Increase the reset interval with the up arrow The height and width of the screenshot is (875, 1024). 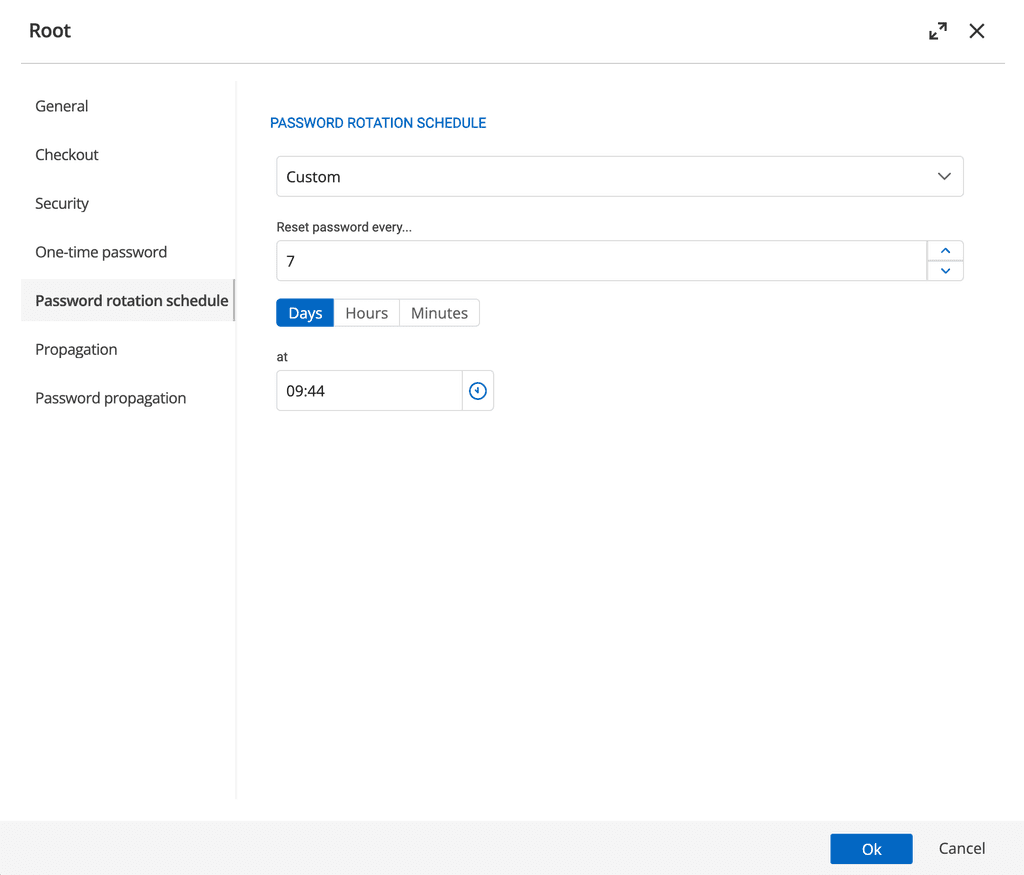tap(945, 250)
